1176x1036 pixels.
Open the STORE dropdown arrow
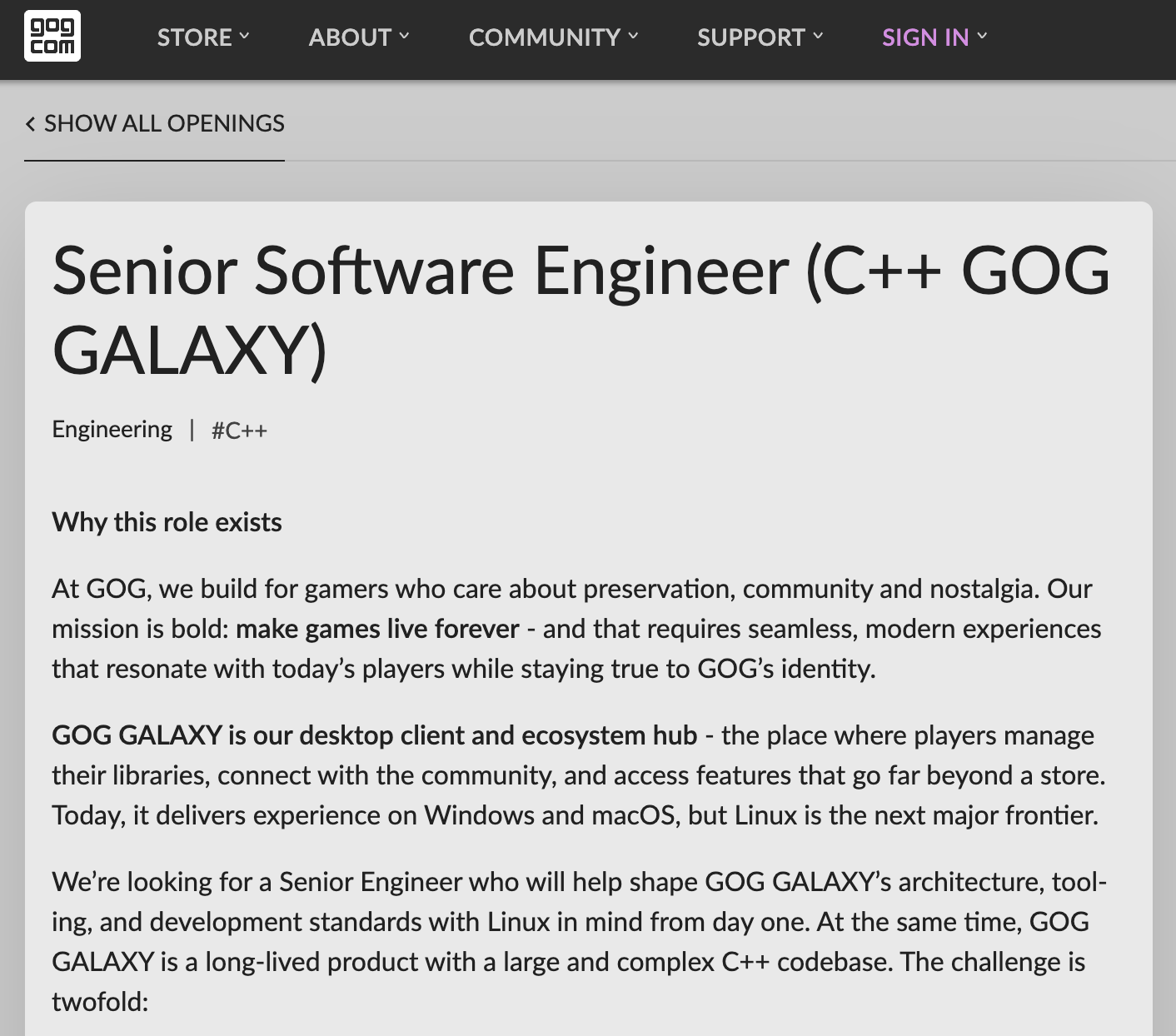[244, 37]
